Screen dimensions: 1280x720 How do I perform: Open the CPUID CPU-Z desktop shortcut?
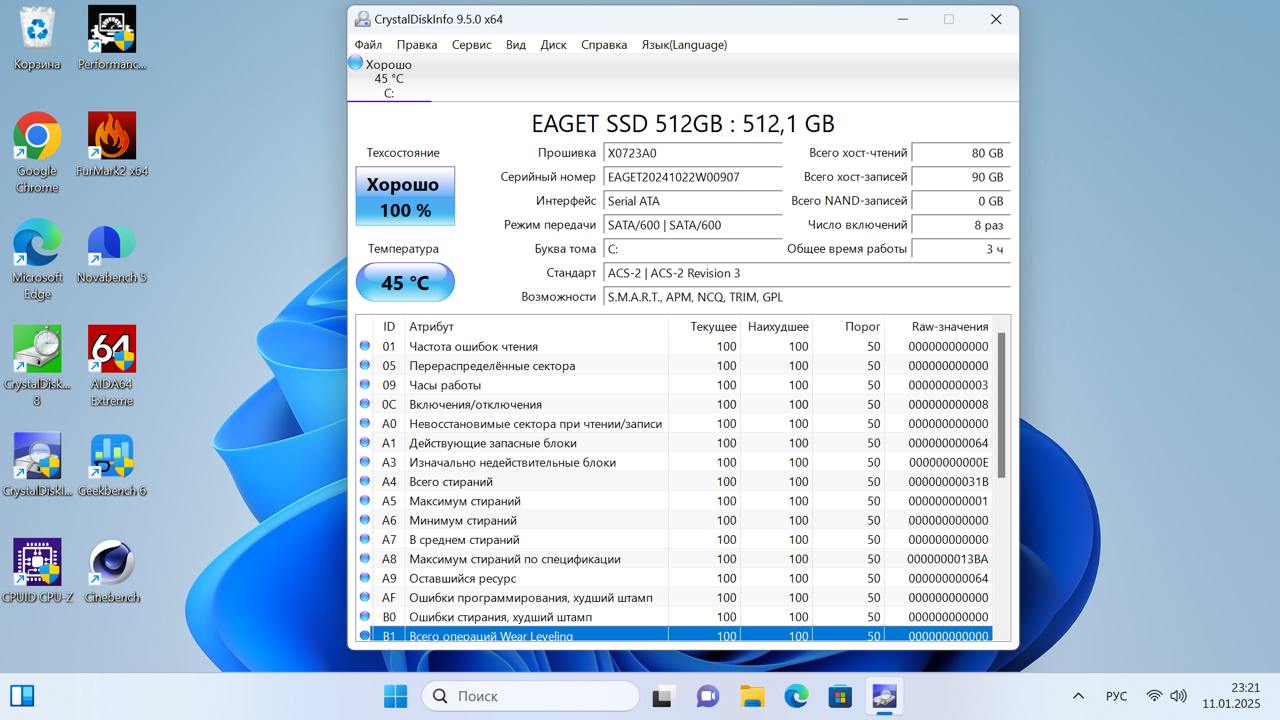pyautogui.click(x=37, y=571)
